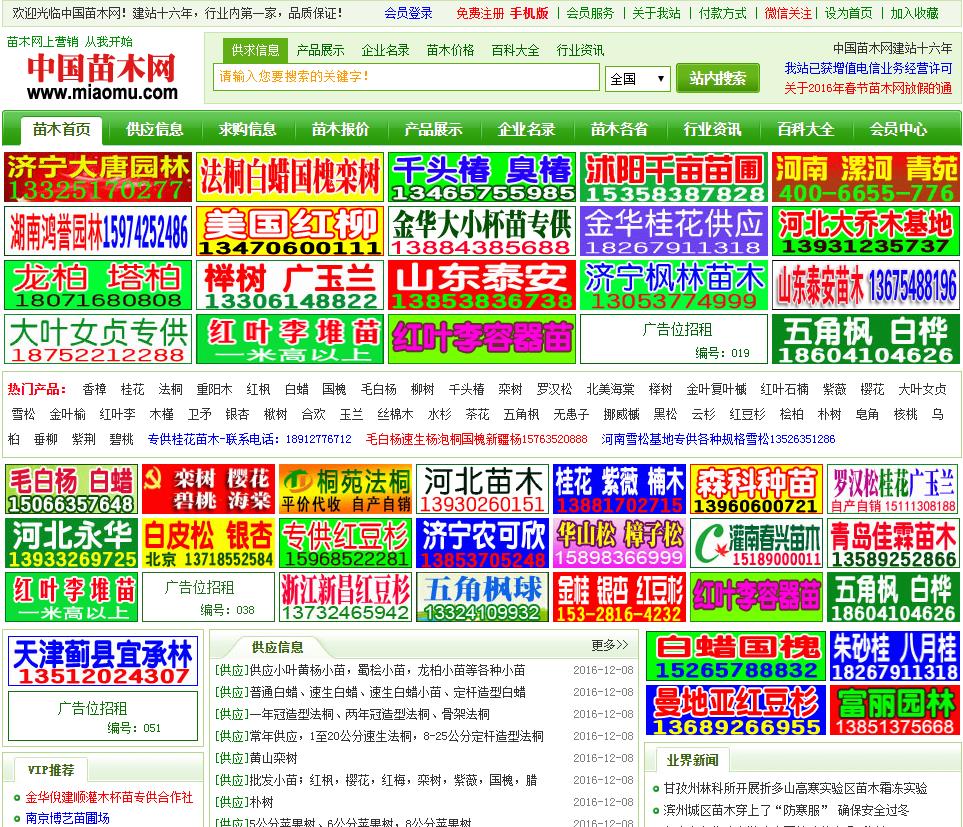Viewport: 963px width, 827px height.
Task: Go to 苗木首页 in main navigation
Action: click(x=61, y=130)
